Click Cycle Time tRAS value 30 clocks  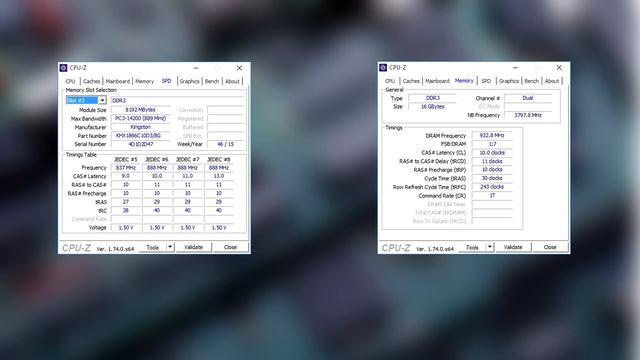(x=492, y=178)
